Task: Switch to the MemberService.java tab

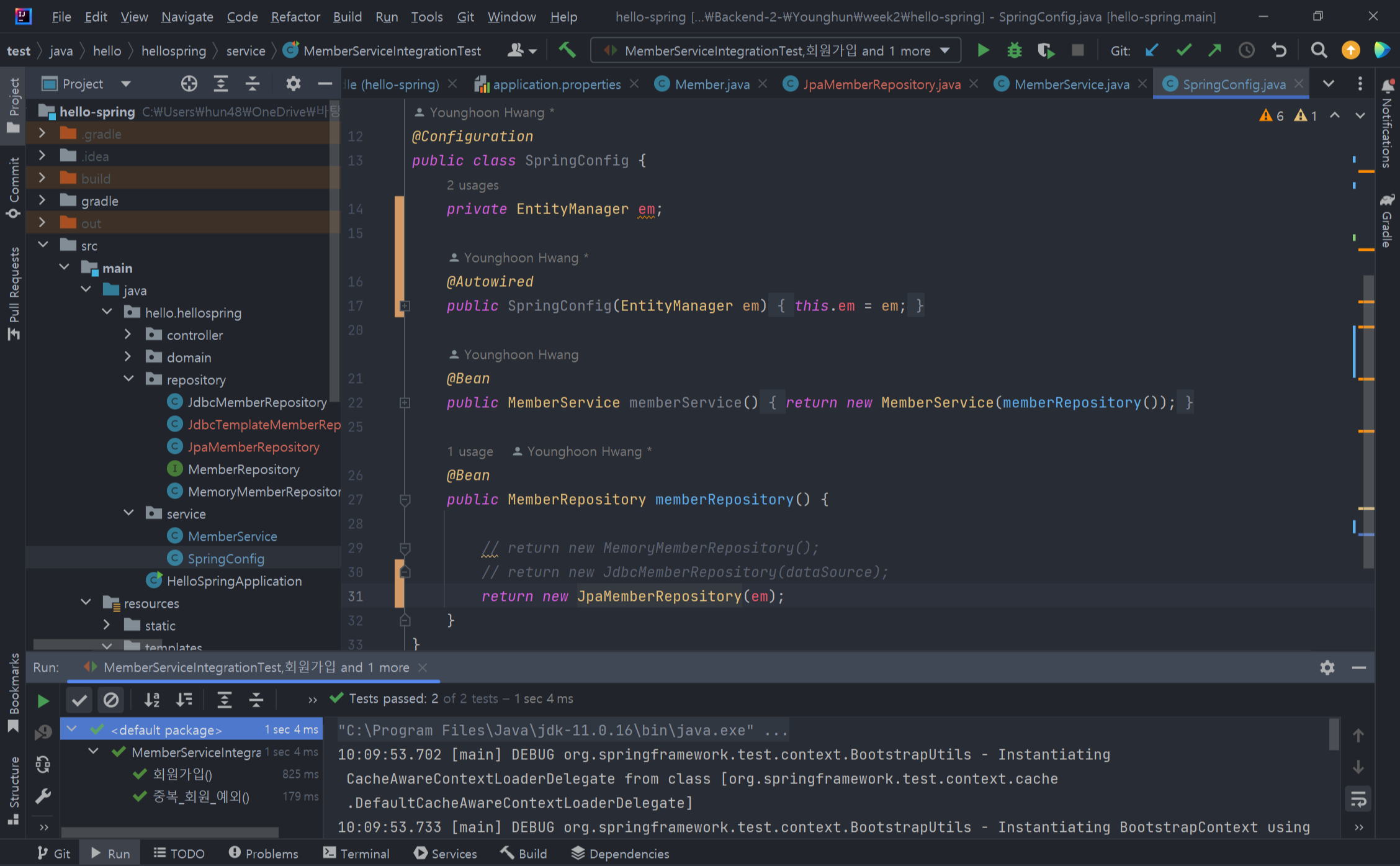Action: [x=1071, y=84]
